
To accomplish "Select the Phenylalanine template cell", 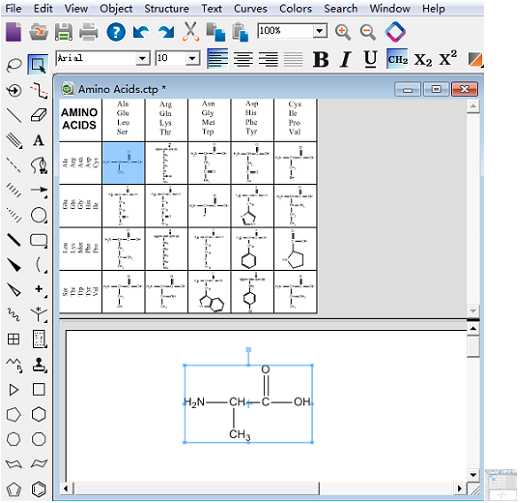I will click(x=252, y=249).
